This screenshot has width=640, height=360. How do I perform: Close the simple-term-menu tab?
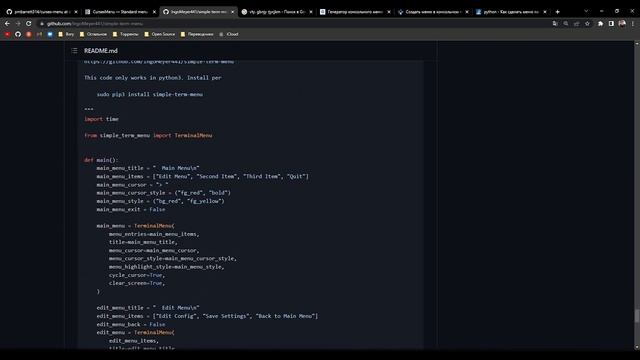[x=233, y=12]
